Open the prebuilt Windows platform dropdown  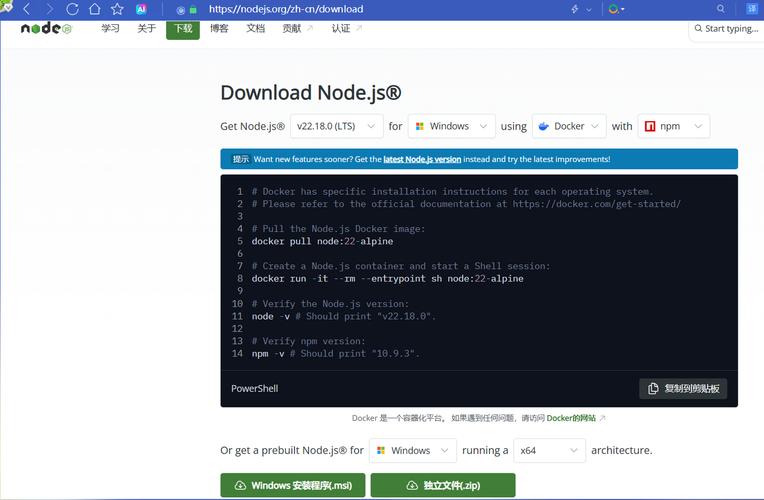(x=413, y=450)
